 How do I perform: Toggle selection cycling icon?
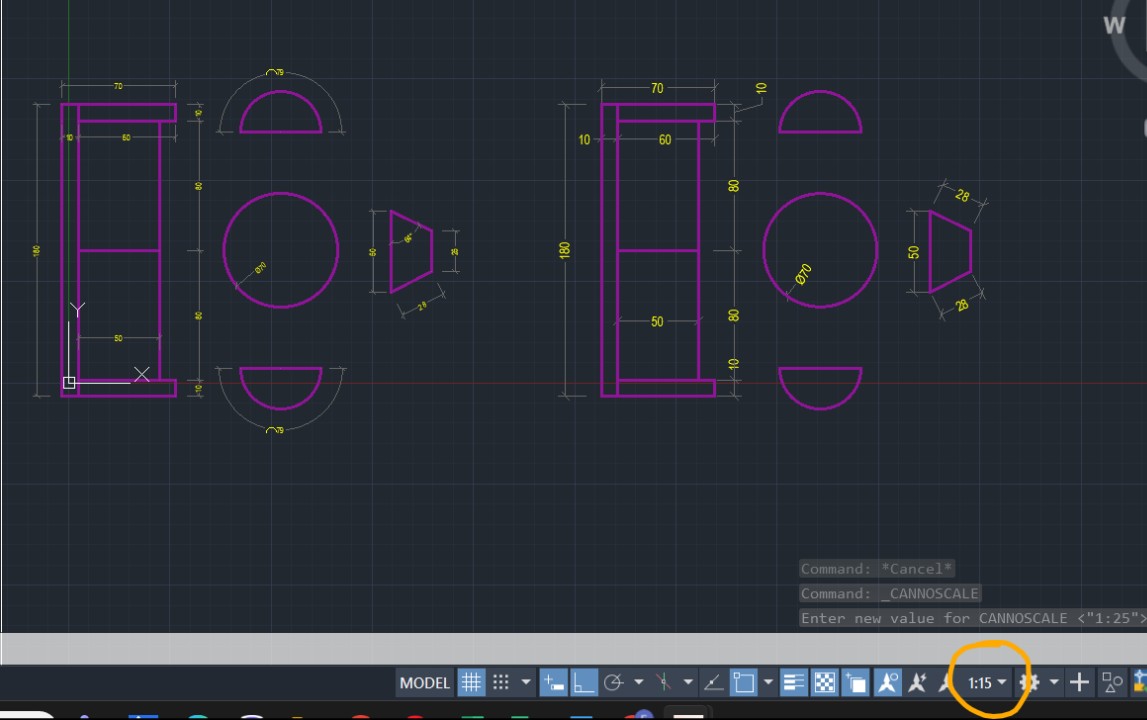[856, 683]
